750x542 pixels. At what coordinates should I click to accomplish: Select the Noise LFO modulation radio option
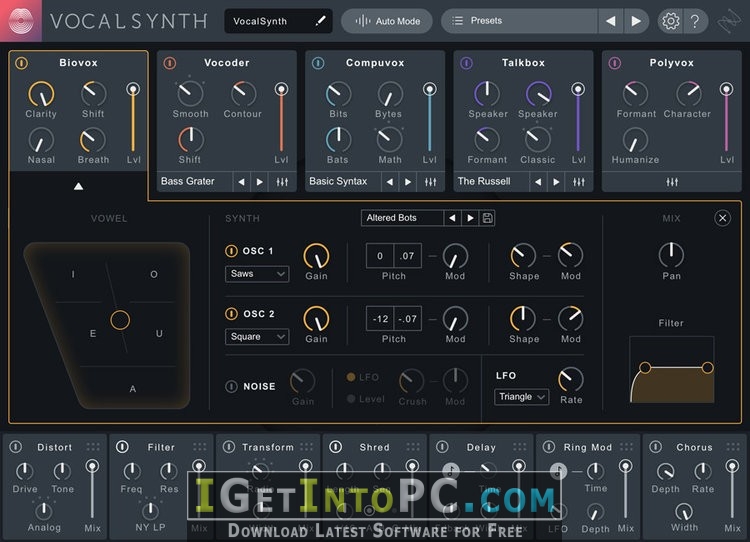(x=351, y=377)
